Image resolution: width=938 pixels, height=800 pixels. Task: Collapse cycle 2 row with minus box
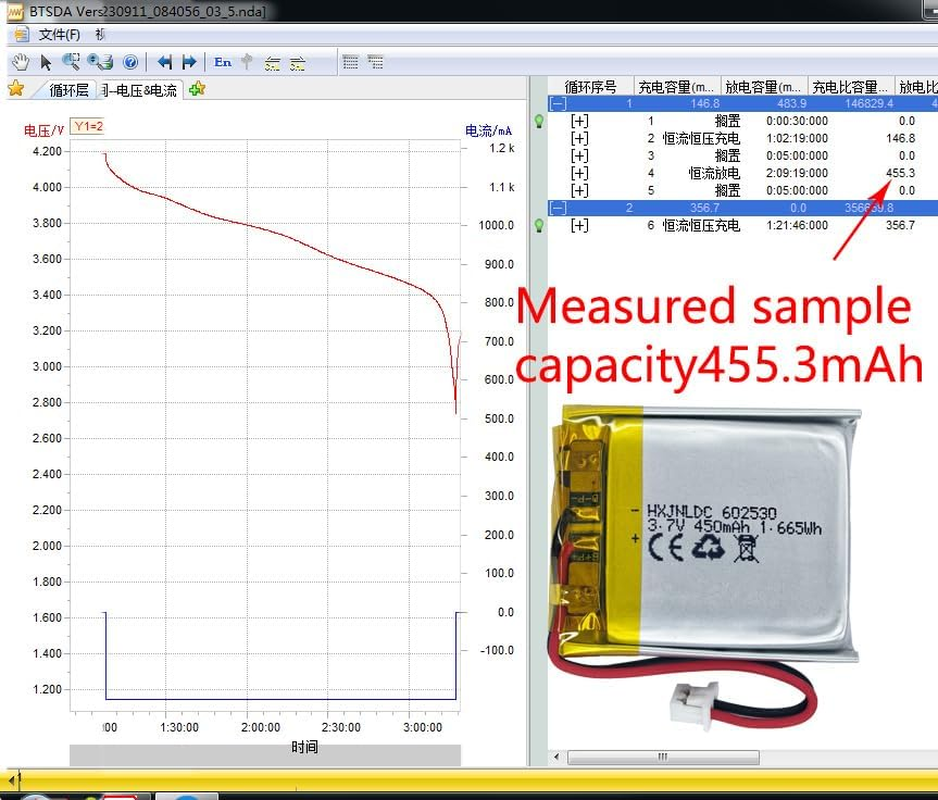click(x=558, y=208)
